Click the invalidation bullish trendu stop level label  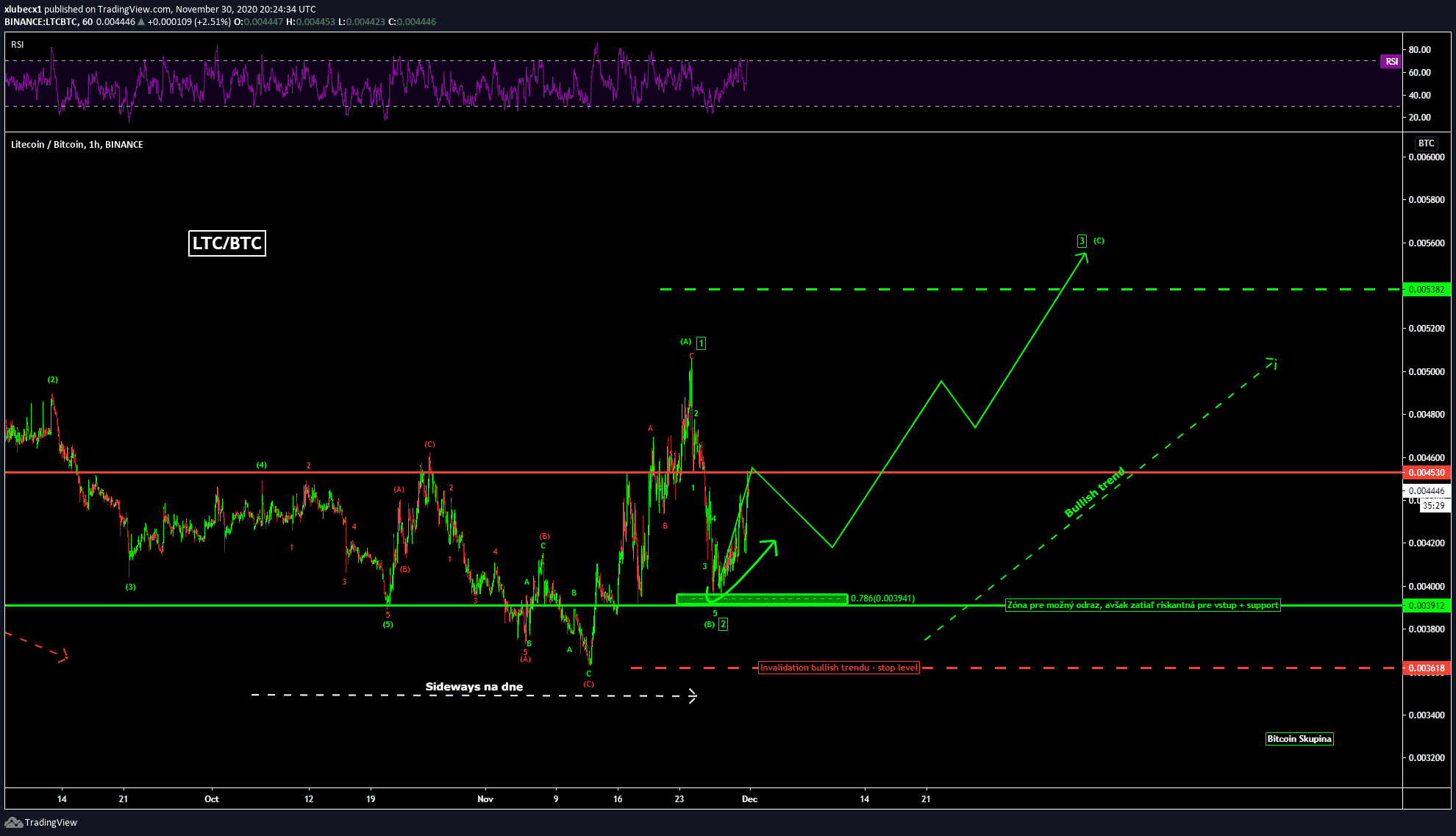(x=838, y=668)
